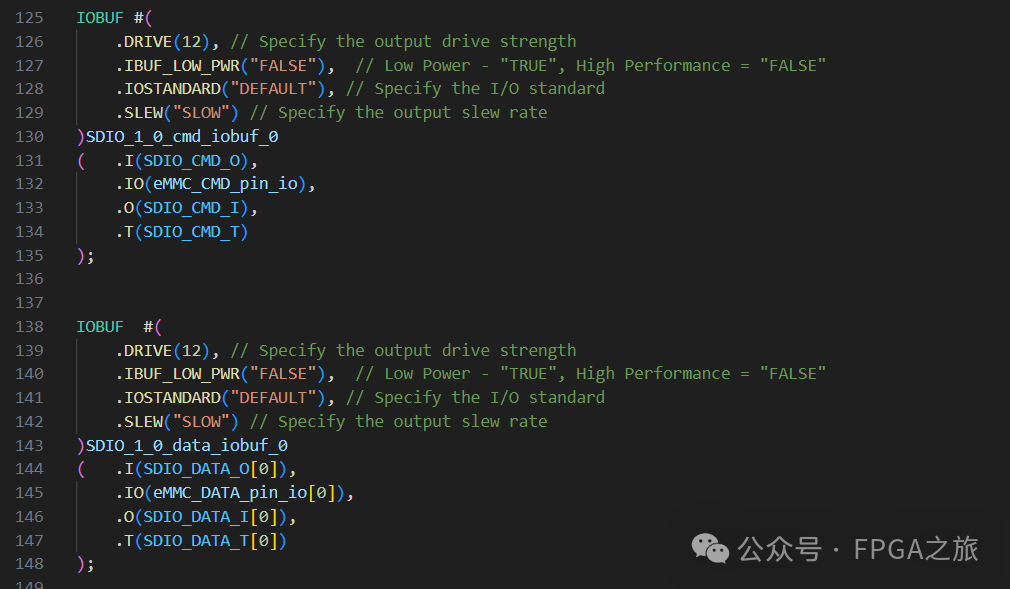Click line number 125 in the gutter
This screenshot has height=589, width=1010.
30,17
